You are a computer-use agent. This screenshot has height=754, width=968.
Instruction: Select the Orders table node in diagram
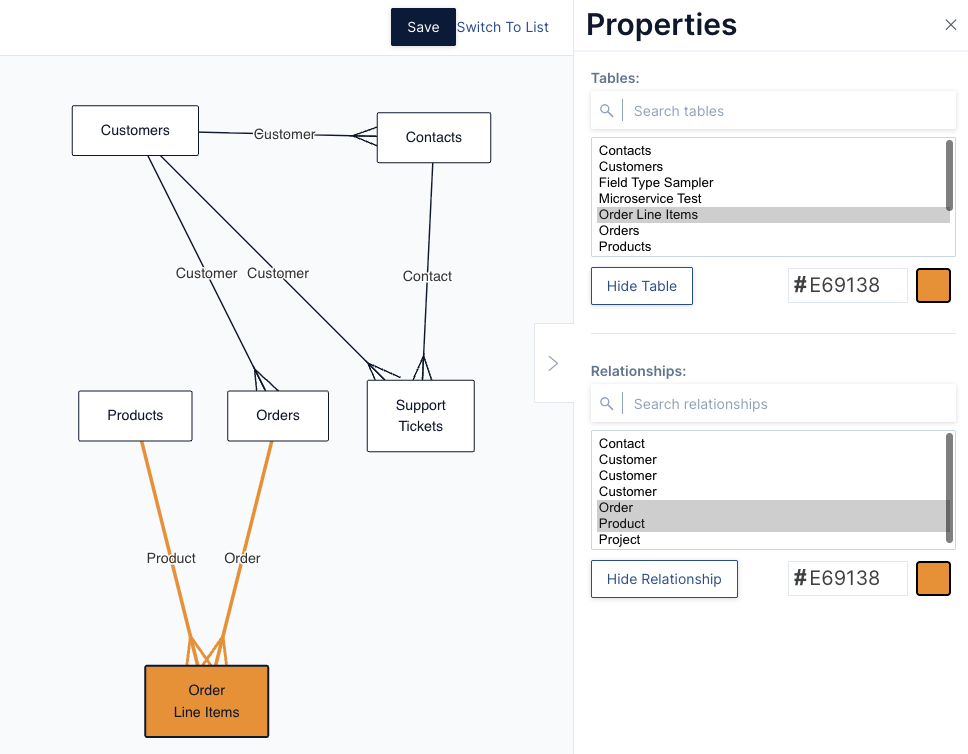click(x=278, y=416)
